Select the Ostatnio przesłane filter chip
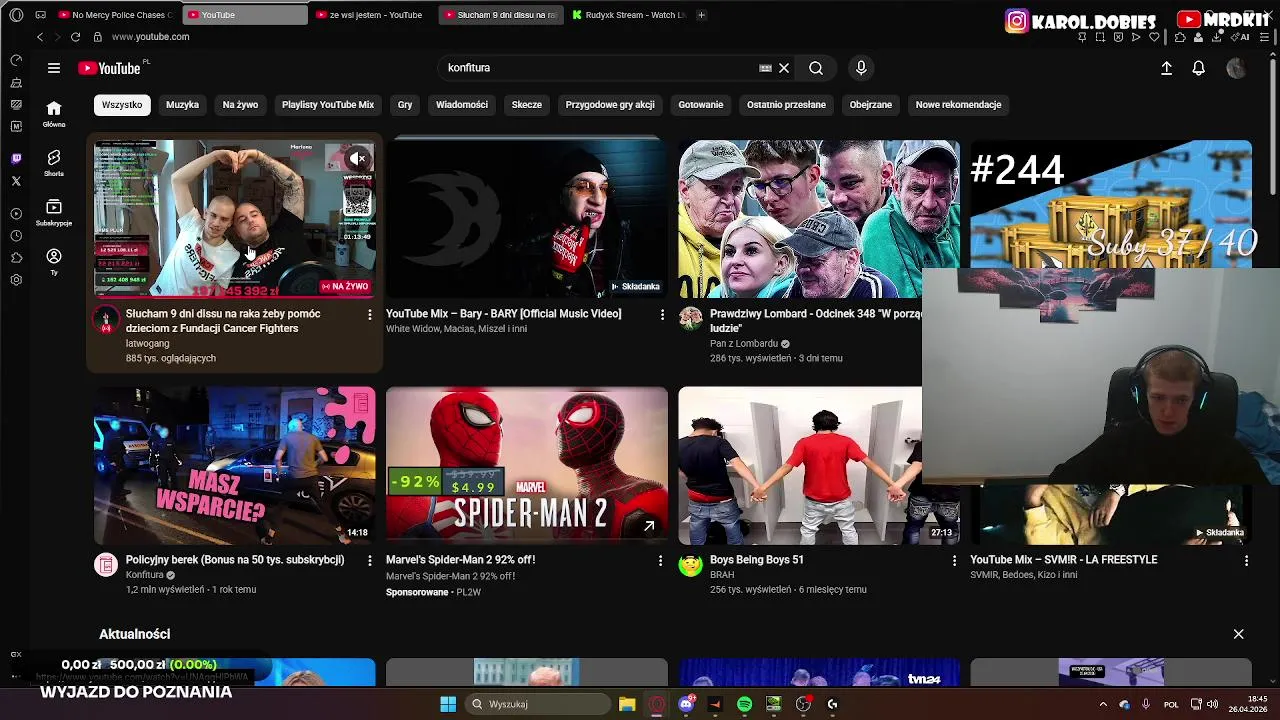The height and width of the screenshot is (720, 1280). [786, 104]
